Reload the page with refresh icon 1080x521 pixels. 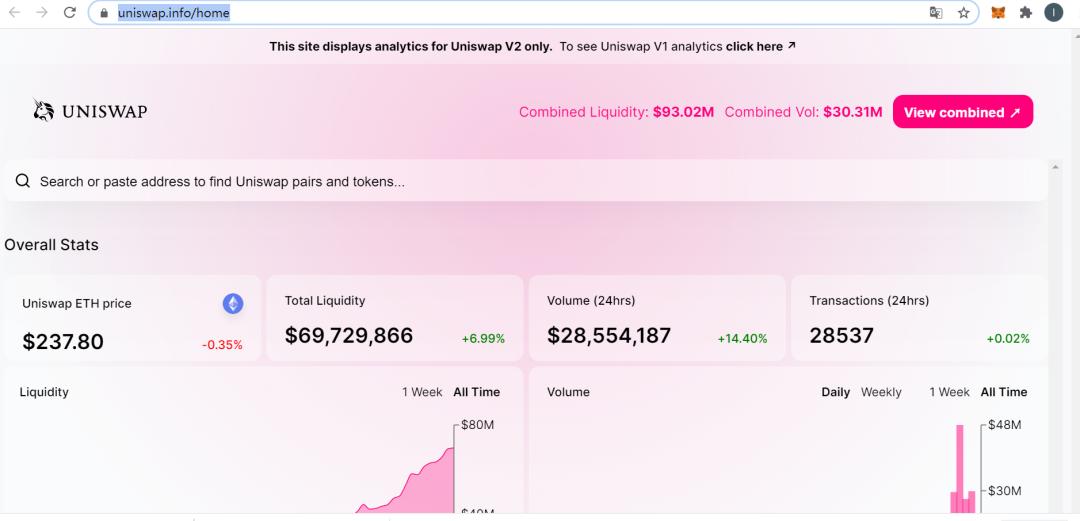pos(70,12)
